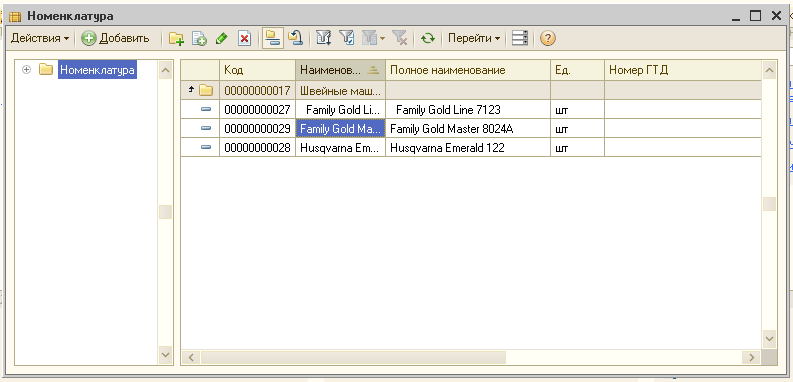This screenshot has width=793, height=382.
Task: Click the Код column header
Action: [x=257, y=70]
